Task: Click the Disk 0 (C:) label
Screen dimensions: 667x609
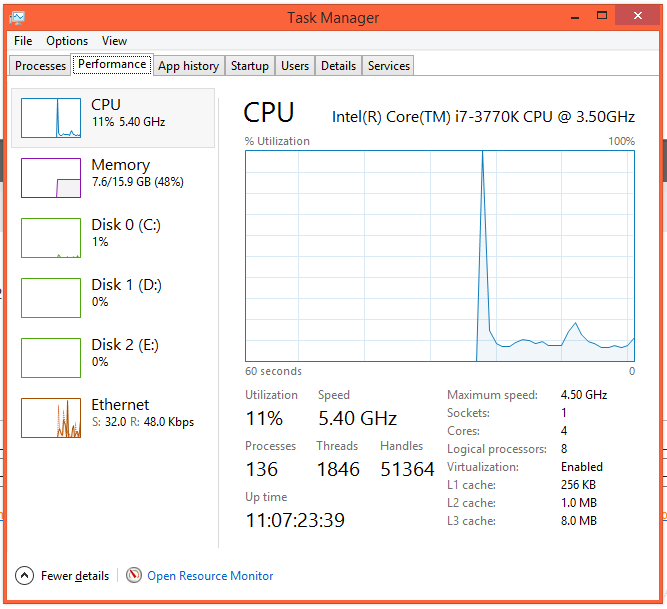Action: pyautogui.click(x=126, y=225)
